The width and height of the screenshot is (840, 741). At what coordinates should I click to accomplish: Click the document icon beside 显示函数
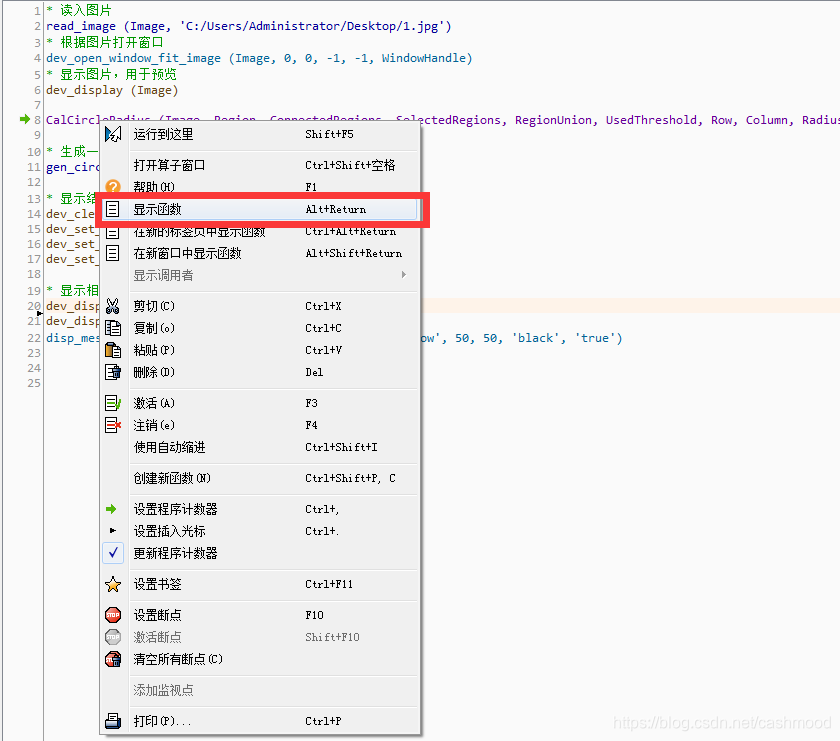pos(112,209)
